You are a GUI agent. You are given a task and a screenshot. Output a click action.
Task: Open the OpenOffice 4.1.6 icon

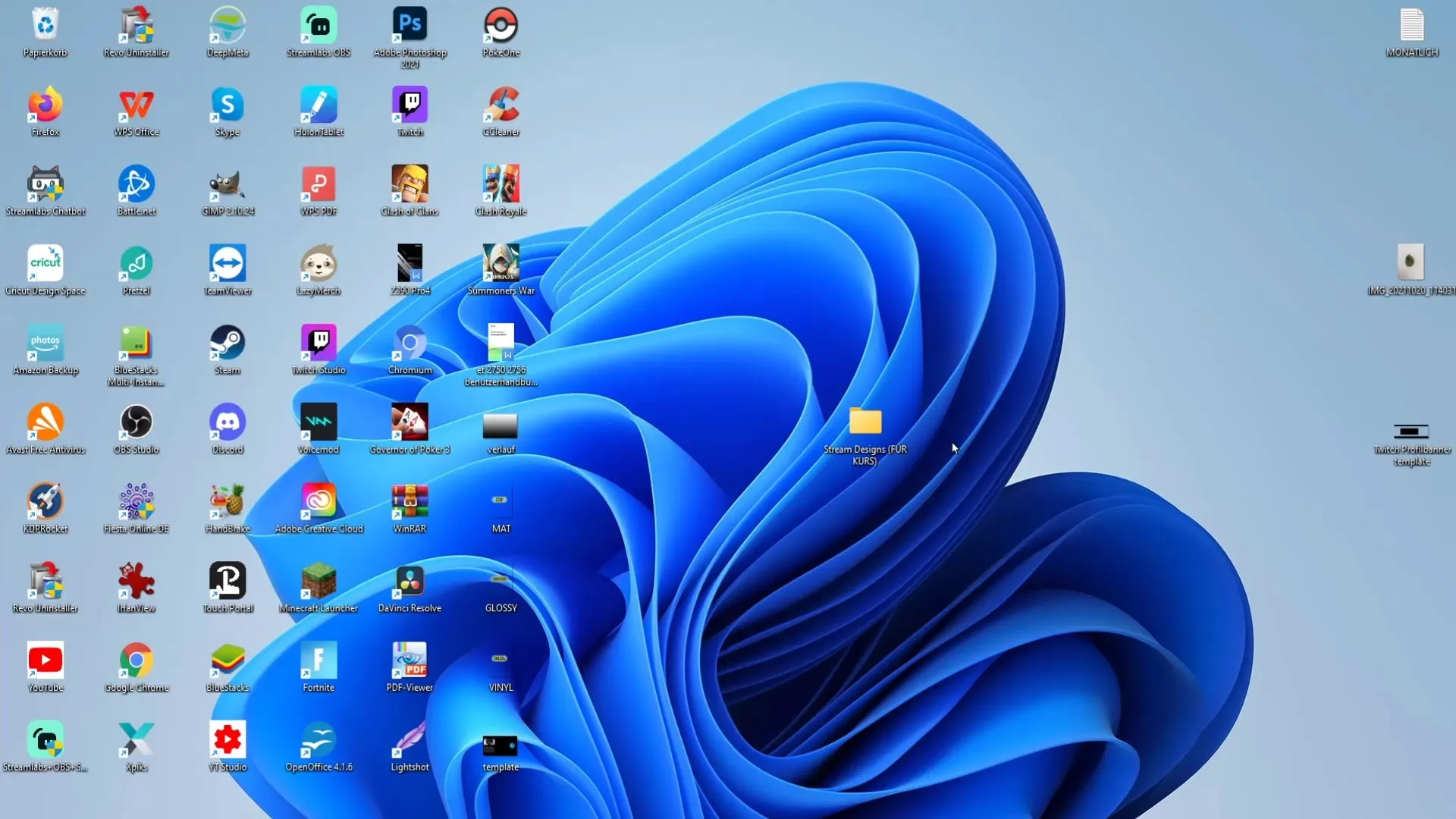[318, 739]
